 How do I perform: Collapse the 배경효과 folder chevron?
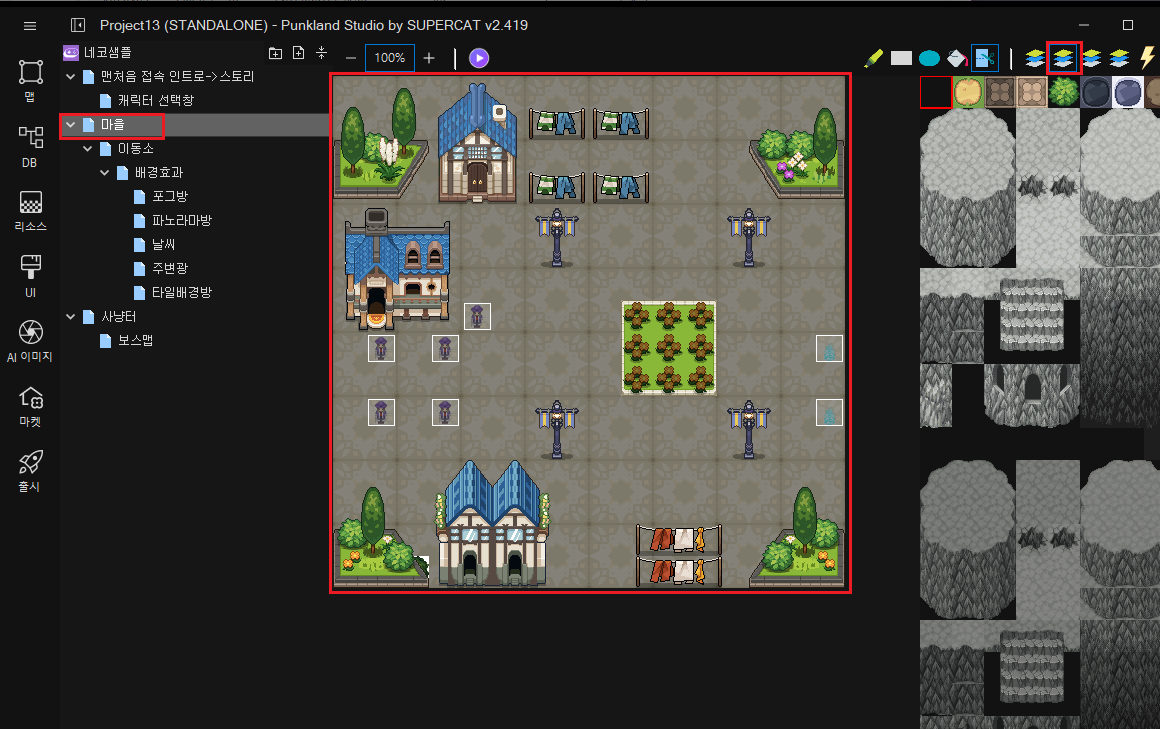pyautogui.click(x=105, y=173)
